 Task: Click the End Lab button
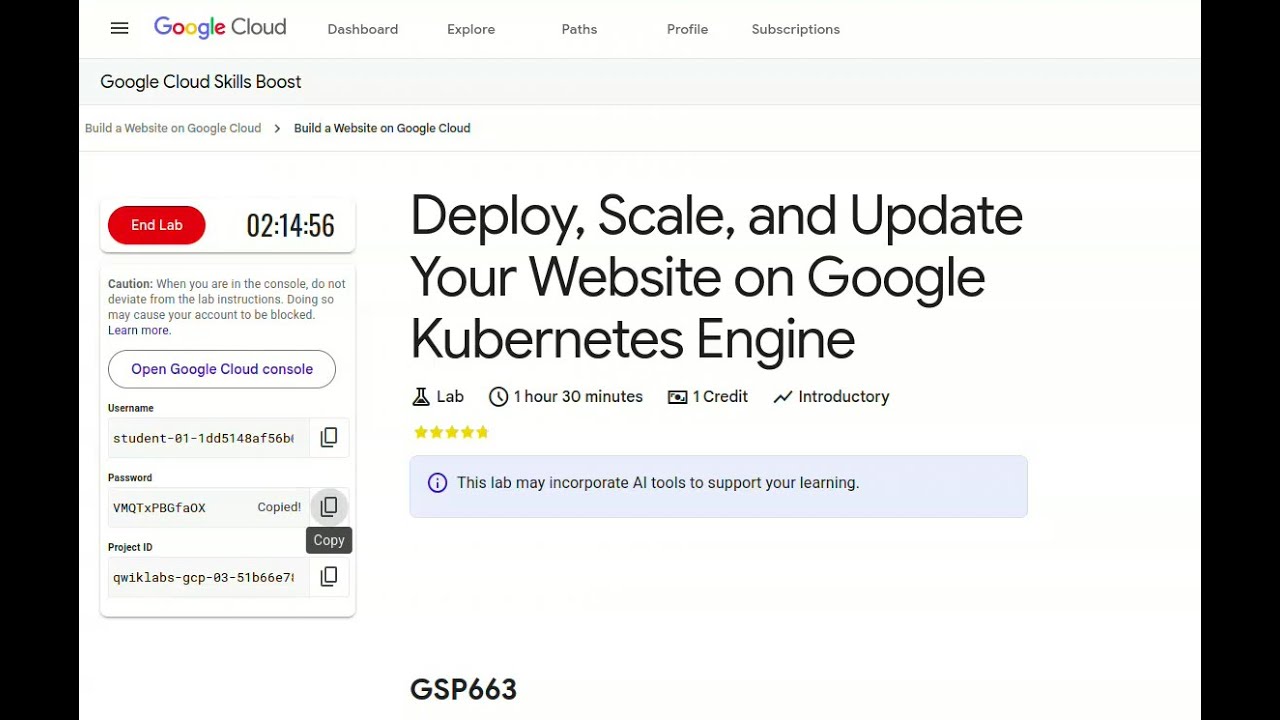157,225
